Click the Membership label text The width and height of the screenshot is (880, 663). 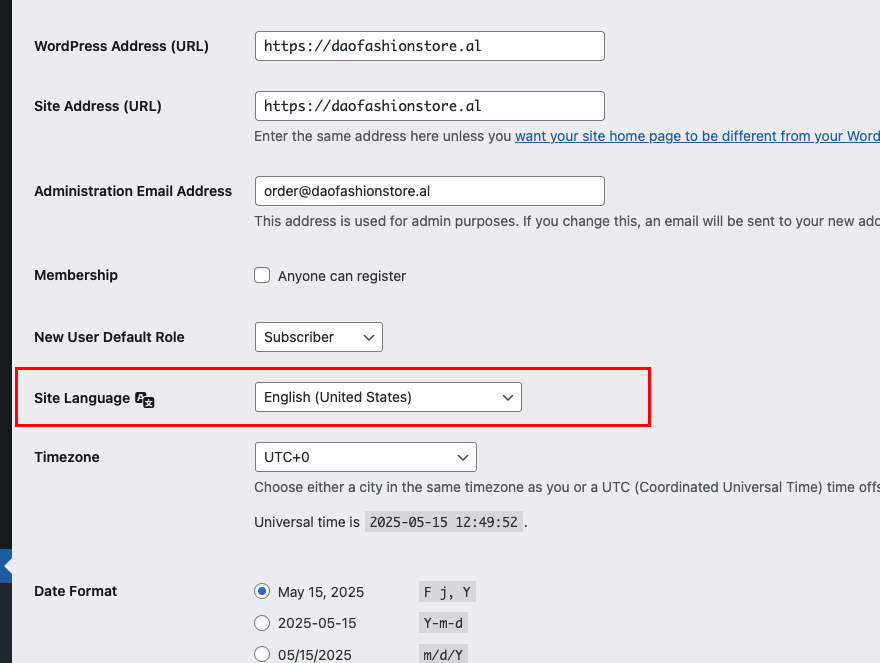pyautogui.click(x=76, y=275)
